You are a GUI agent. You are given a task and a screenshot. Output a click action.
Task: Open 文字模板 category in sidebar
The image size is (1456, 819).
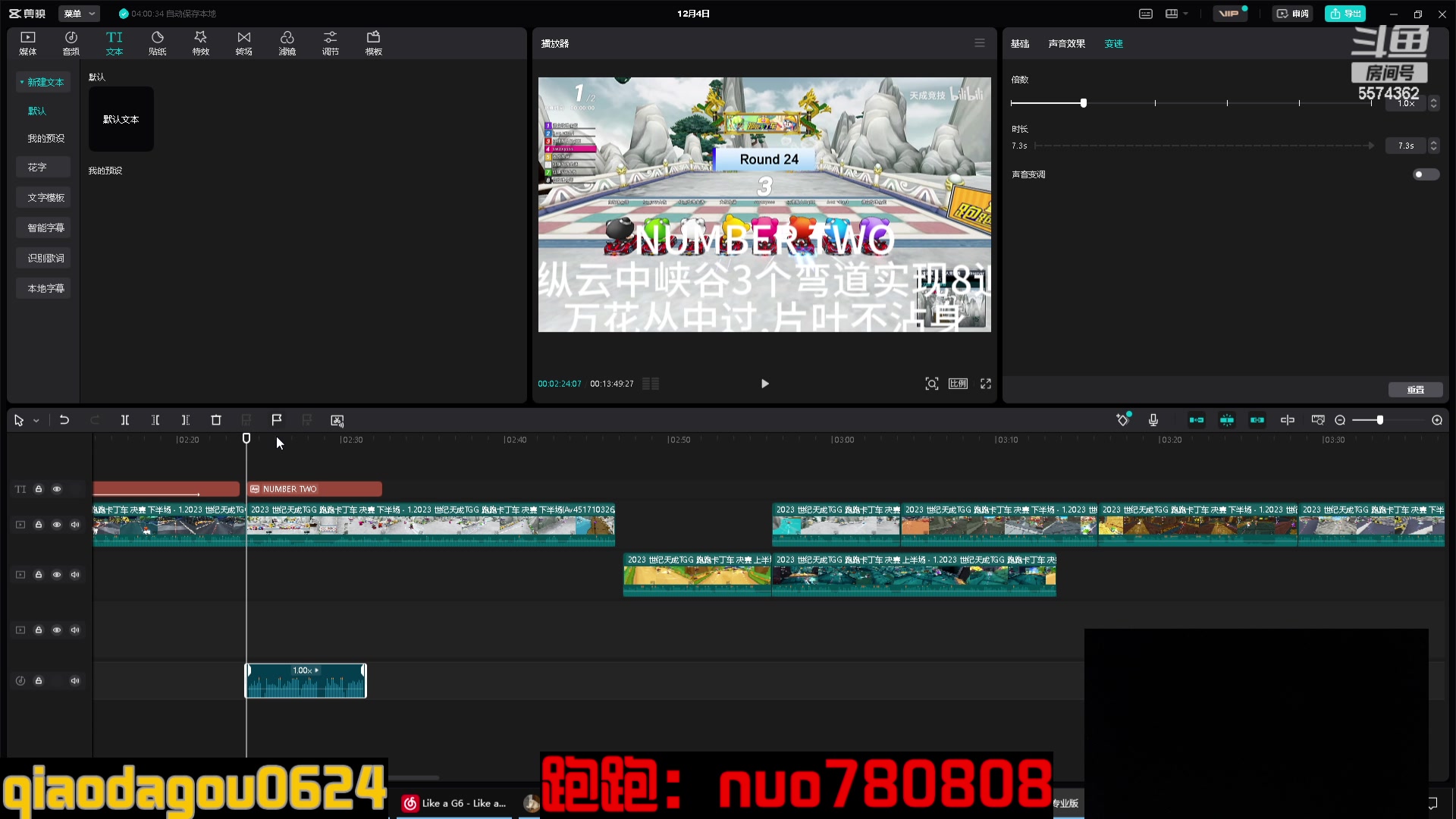click(x=45, y=197)
